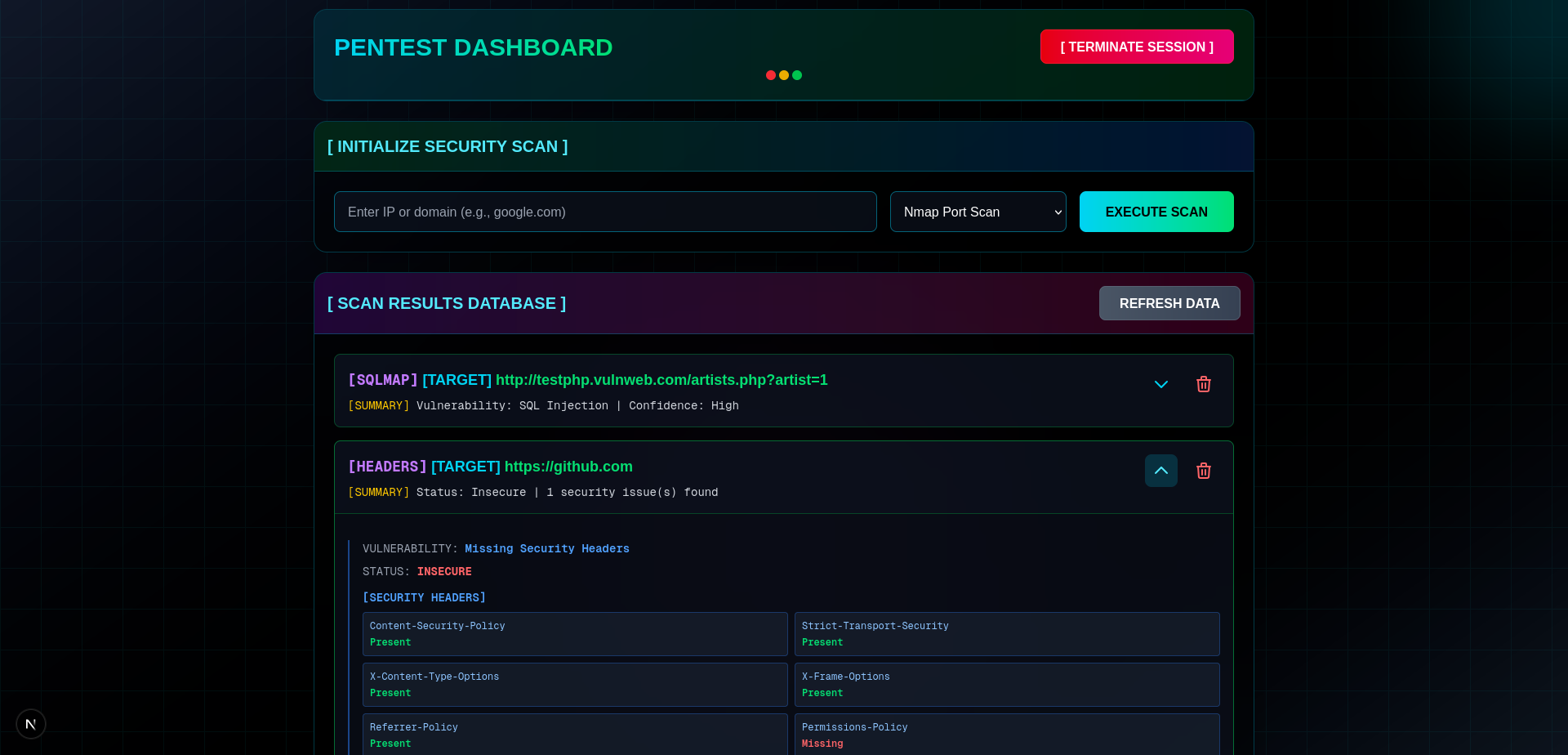Open the Nmap Port Scan dropdown
This screenshot has height=755, width=1568.
978,212
